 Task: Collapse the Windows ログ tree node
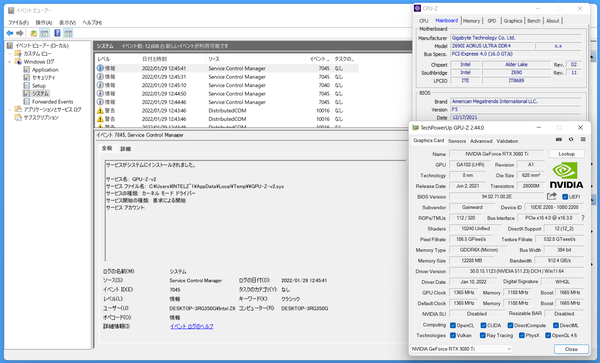point(10,62)
